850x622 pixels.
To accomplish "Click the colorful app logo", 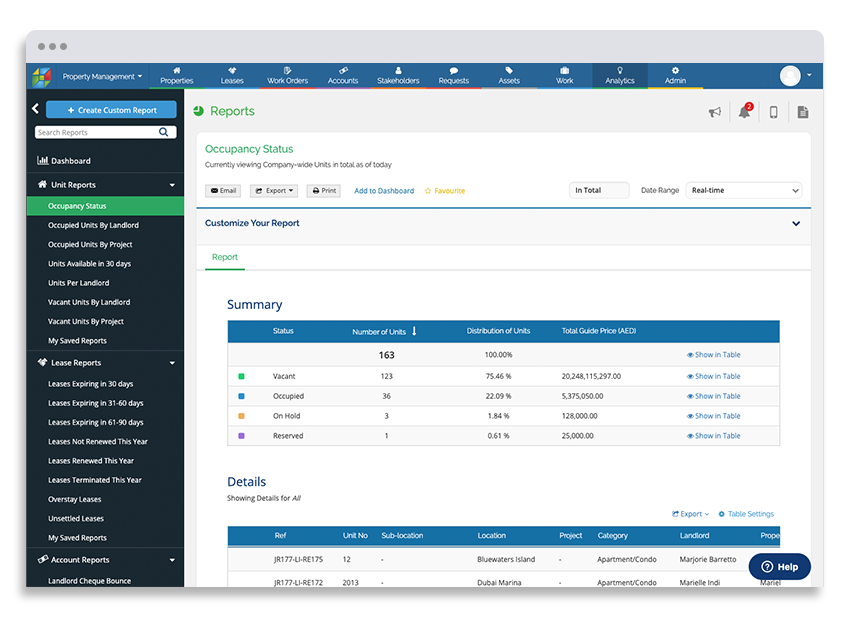I will click(x=41, y=76).
